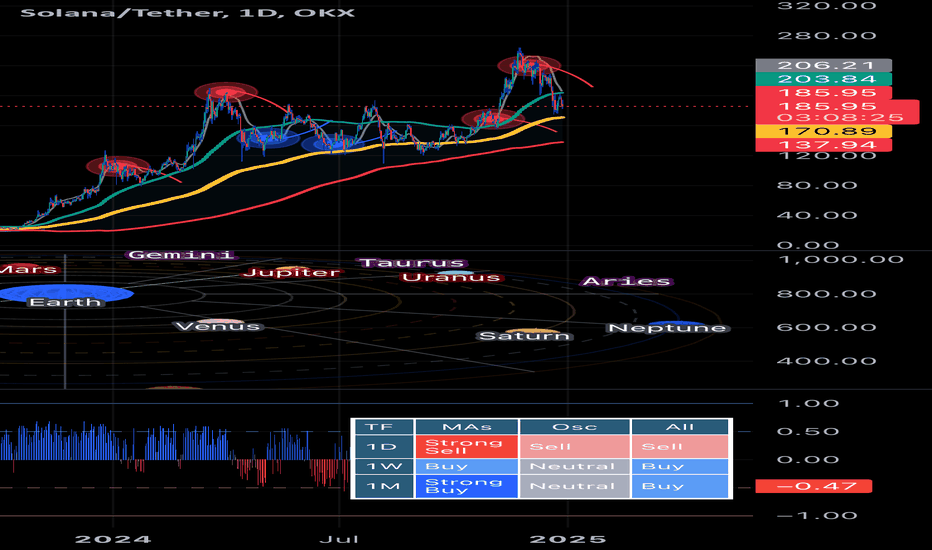Select the Uranus planet label

[451, 278]
